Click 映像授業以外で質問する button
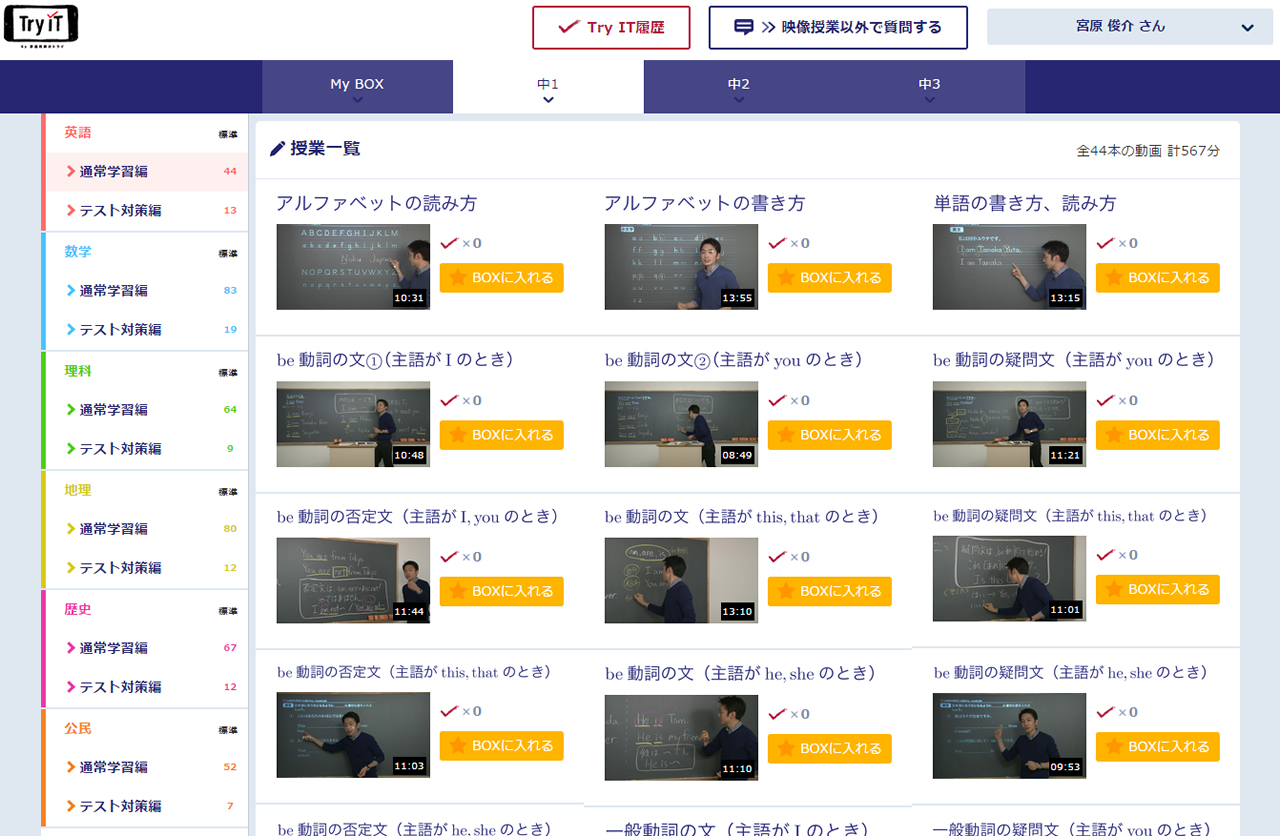 coord(837,27)
